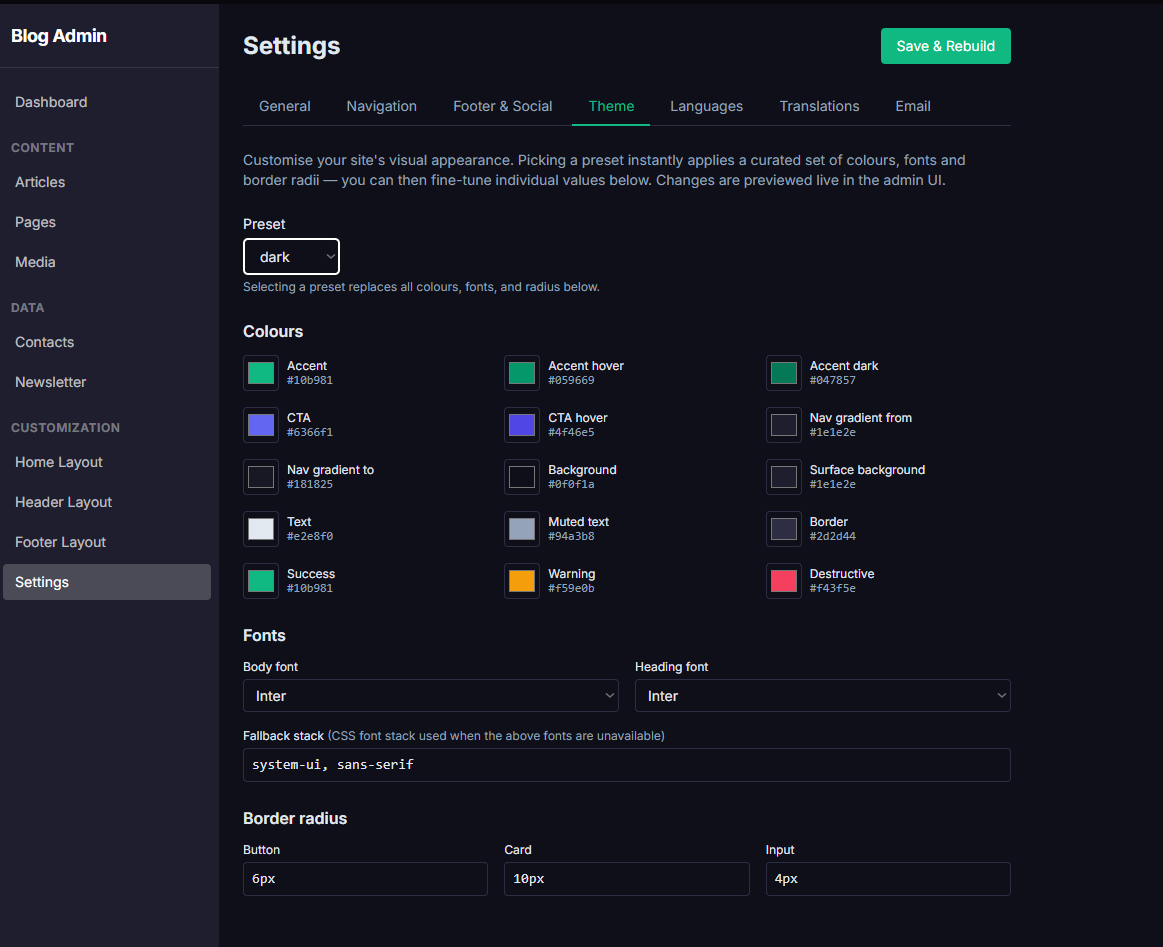Open the Body font dropdown
This screenshot has height=947, width=1163.
click(x=431, y=696)
